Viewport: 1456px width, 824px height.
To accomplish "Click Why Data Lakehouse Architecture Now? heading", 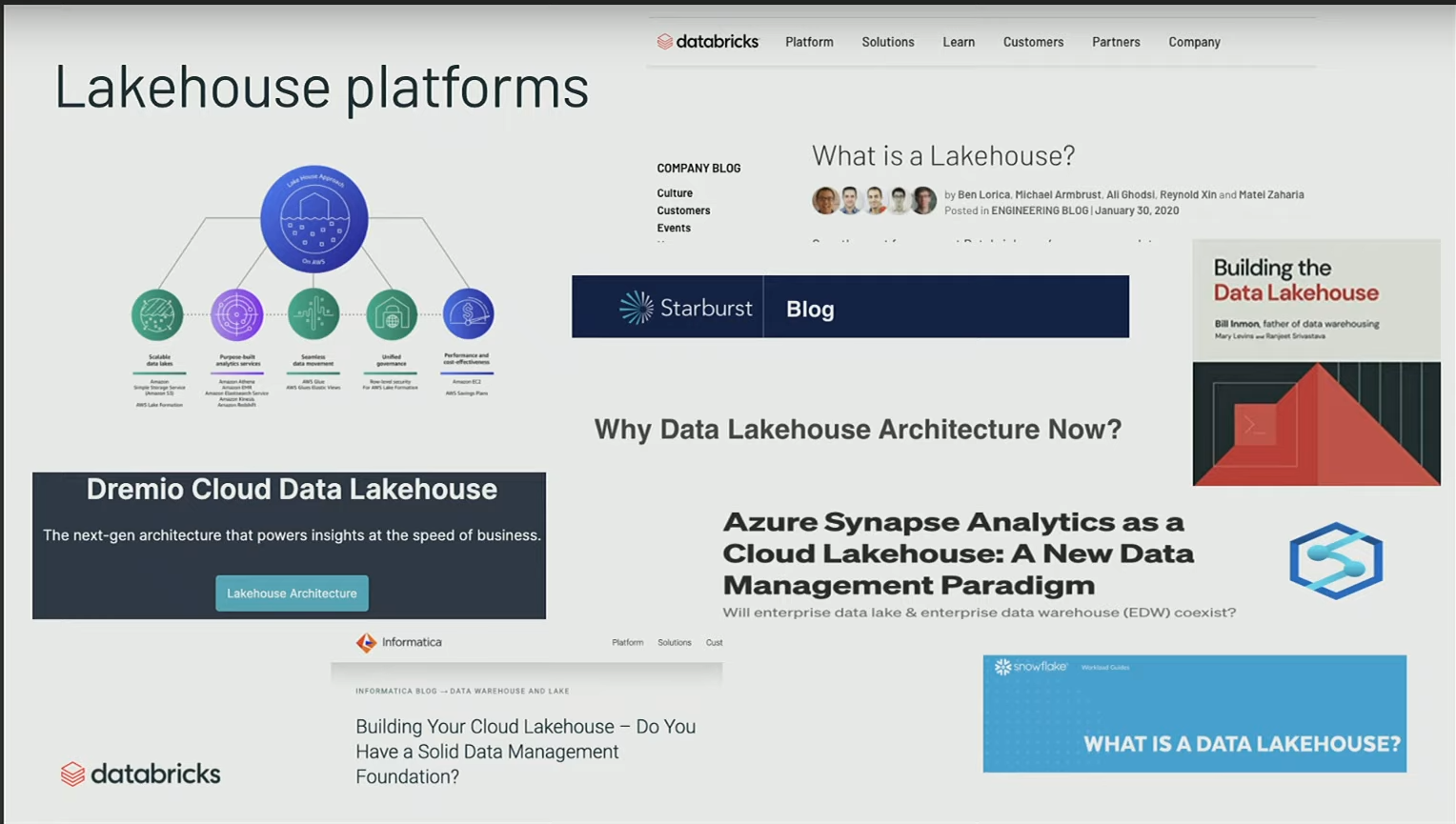I will (x=858, y=430).
